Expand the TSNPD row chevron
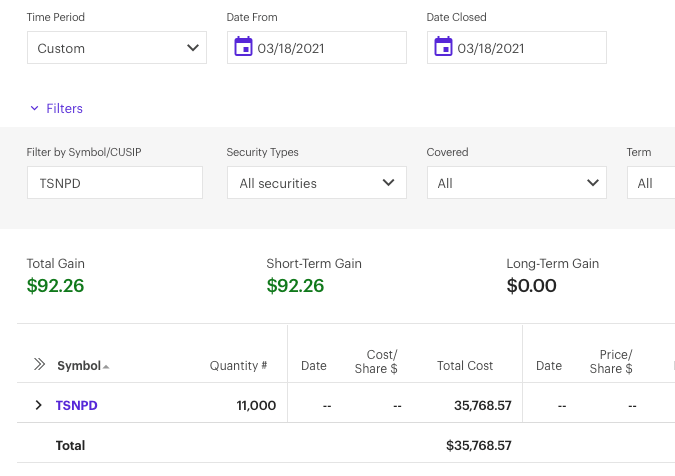This screenshot has height=476, width=675. coord(39,405)
